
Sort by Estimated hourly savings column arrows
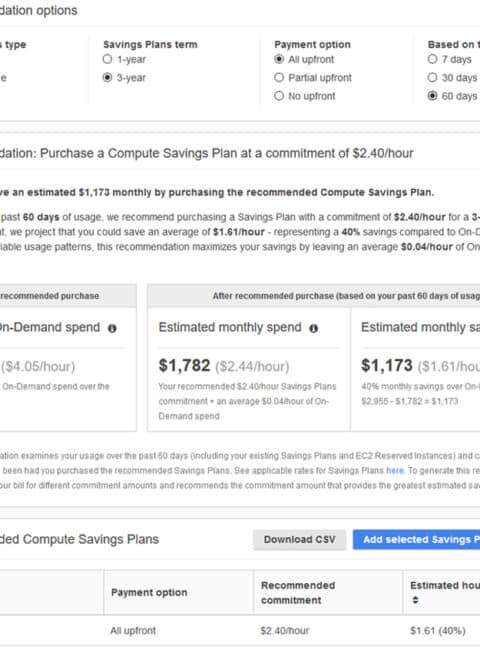tap(415, 600)
